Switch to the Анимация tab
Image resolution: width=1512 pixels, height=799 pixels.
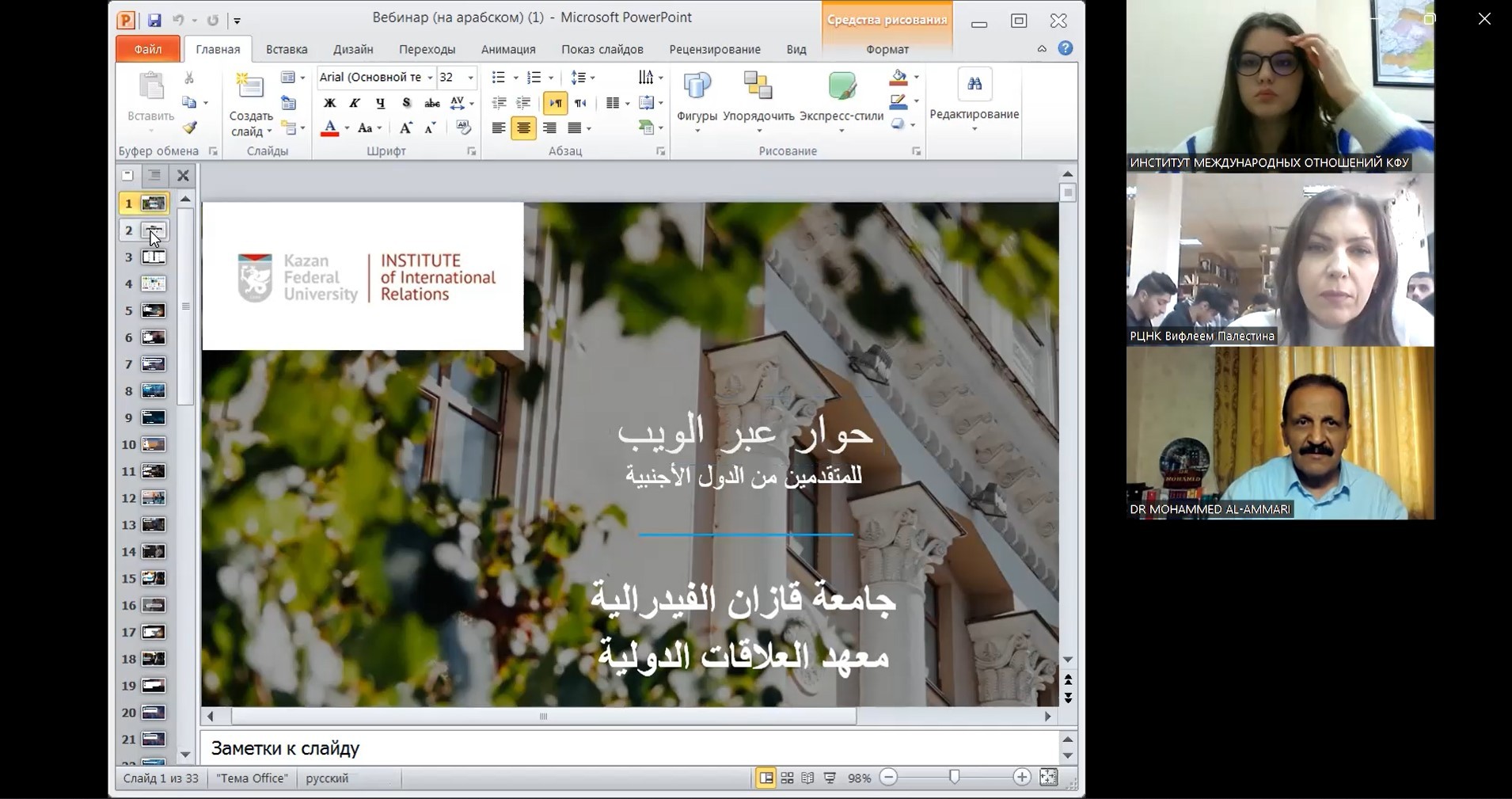[x=508, y=49]
